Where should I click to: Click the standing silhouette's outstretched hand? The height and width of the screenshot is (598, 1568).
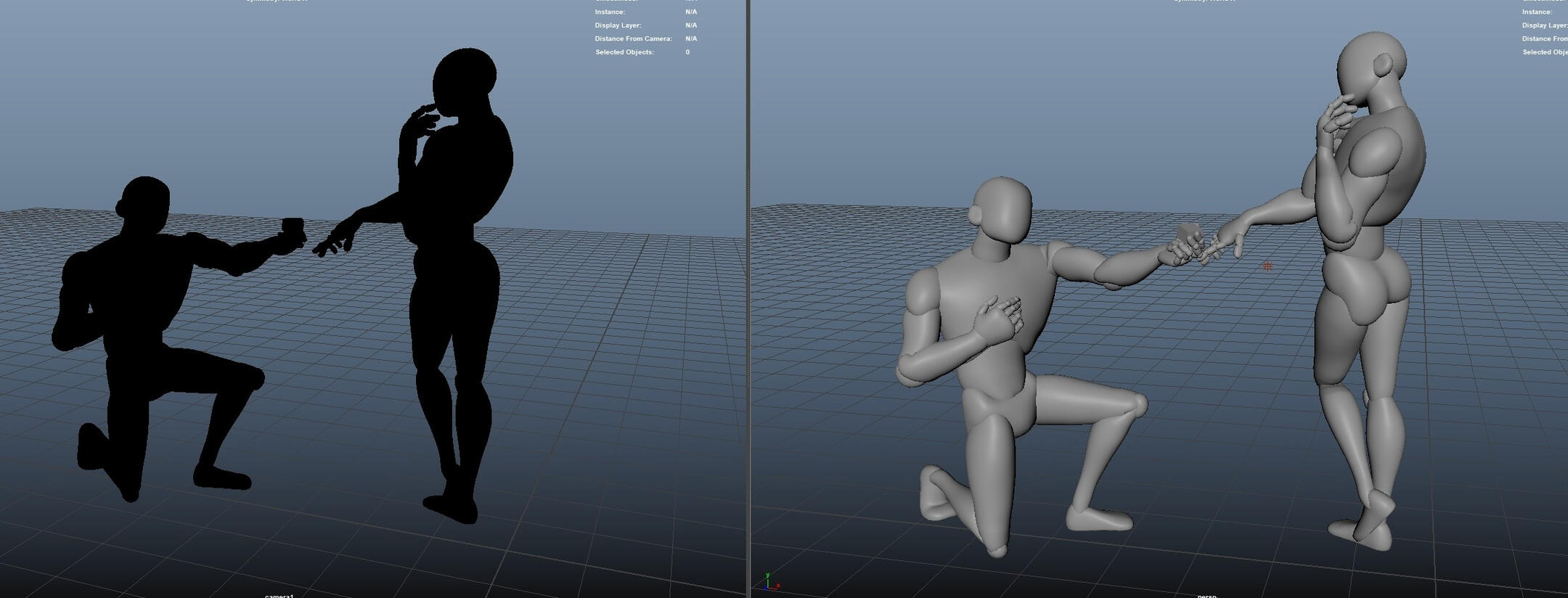pyautogui.click(x=335, y=241)
